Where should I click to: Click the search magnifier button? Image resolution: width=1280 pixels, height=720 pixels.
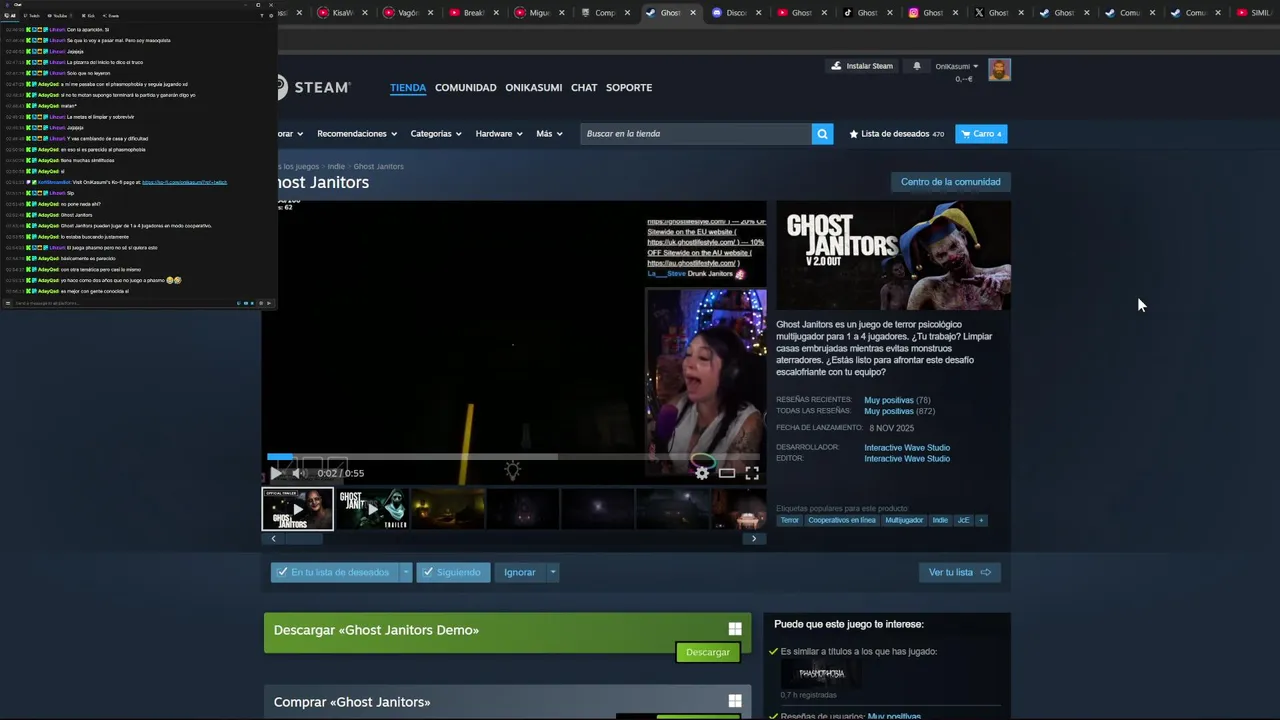click(822, 134)
